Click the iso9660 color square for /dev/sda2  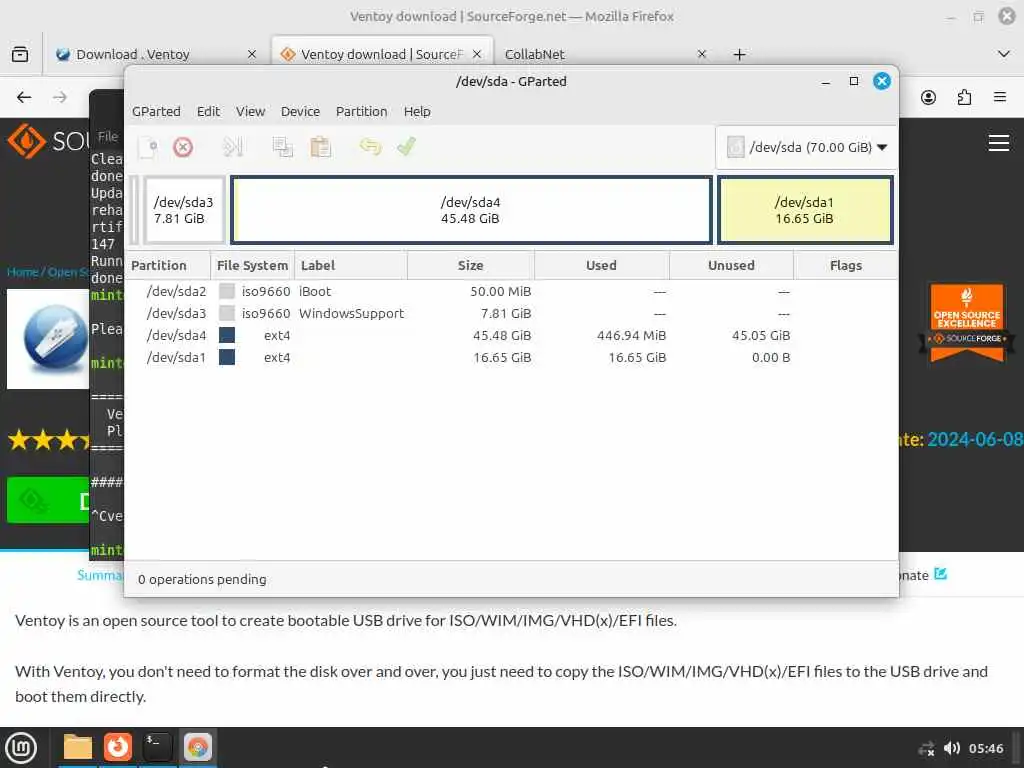[227, 291]
